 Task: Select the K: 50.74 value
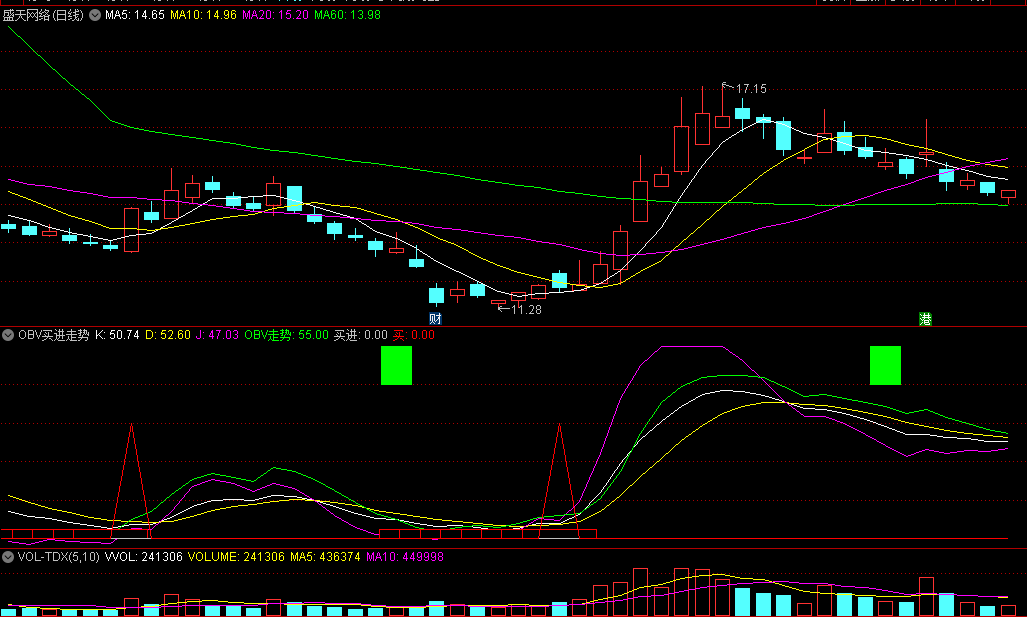(x=117, y=335)
